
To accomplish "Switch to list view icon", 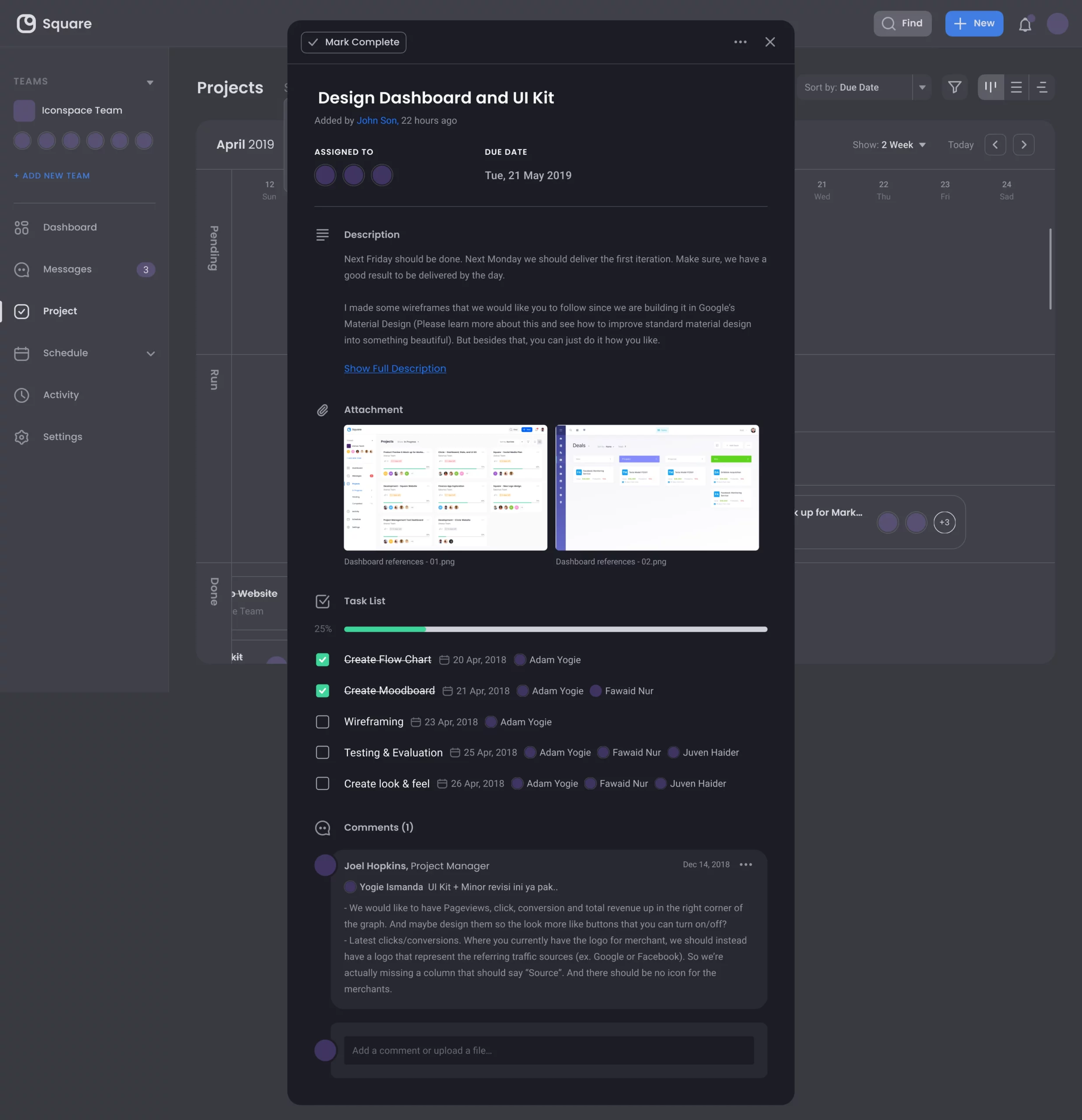I will [x=1016, y=87].
